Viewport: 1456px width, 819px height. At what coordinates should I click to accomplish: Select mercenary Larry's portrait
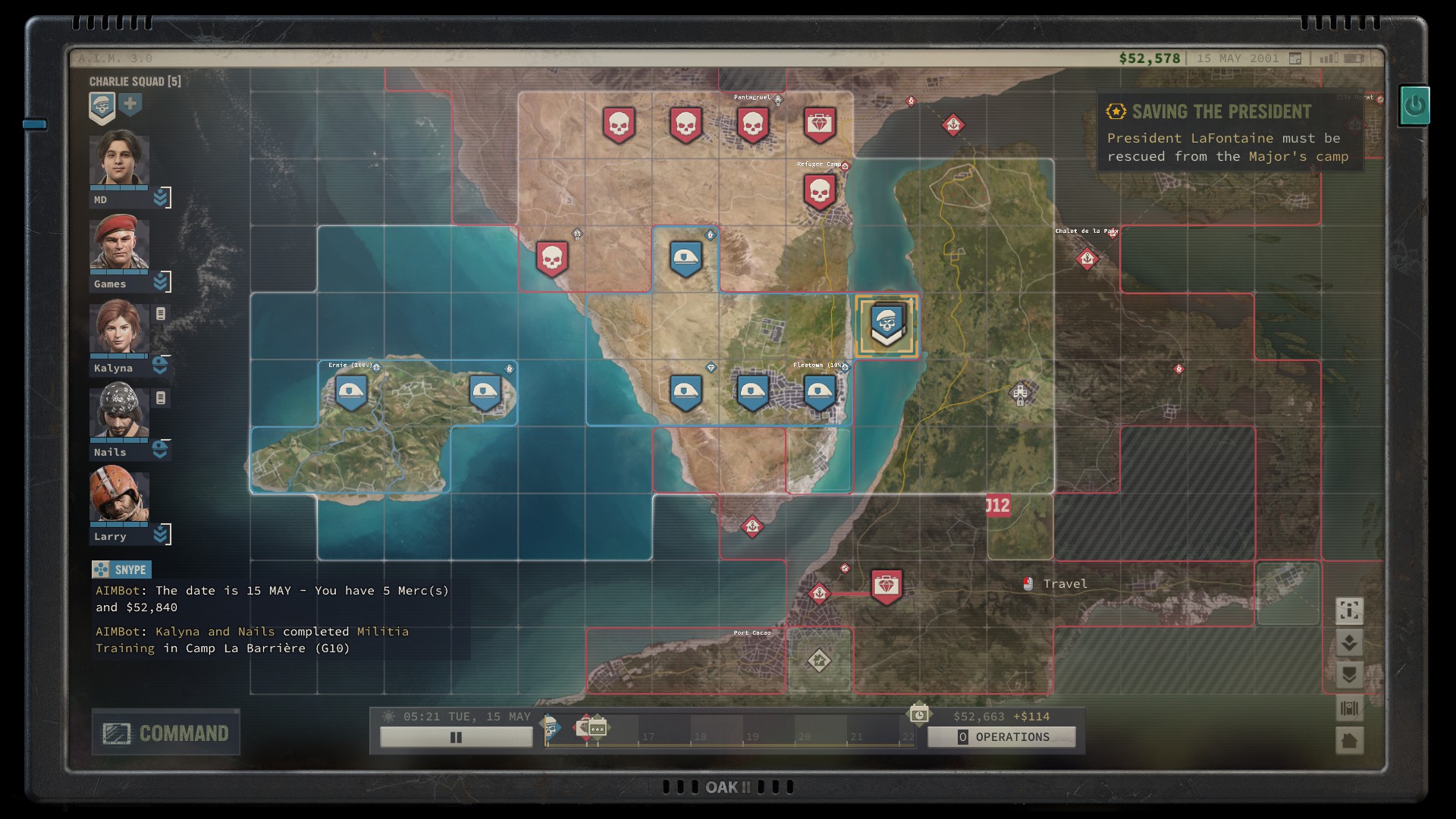click(x=119, y=494)
